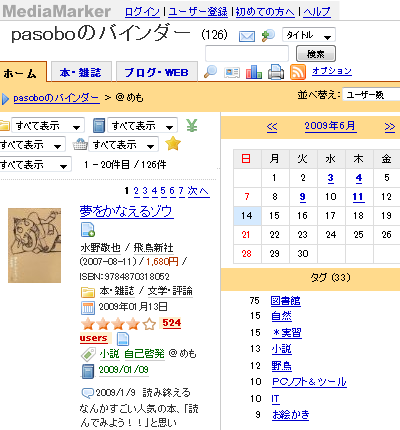Click the ID card profile icon

click(232, 72)
